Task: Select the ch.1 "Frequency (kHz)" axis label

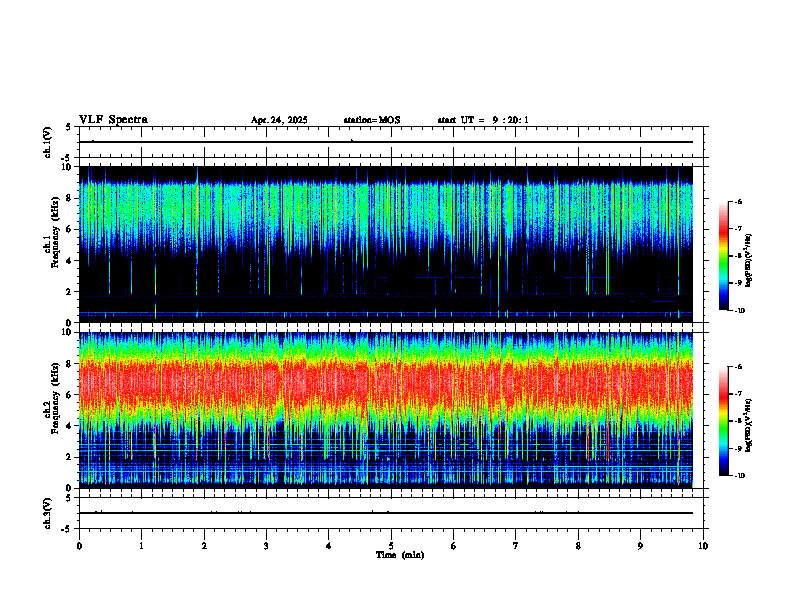Action: point(55,232)
